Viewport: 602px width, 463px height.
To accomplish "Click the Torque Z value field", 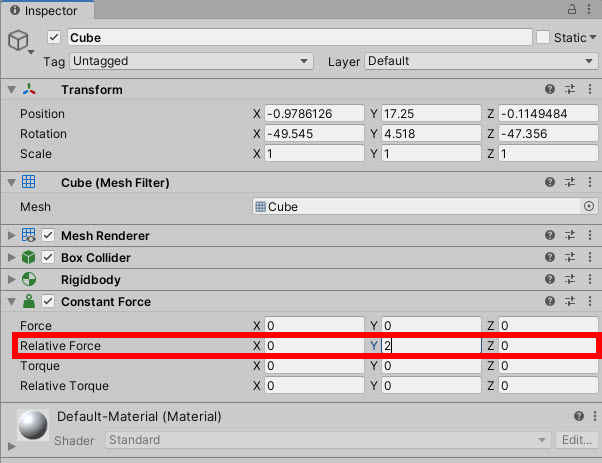I will click(x=548, y=365).
